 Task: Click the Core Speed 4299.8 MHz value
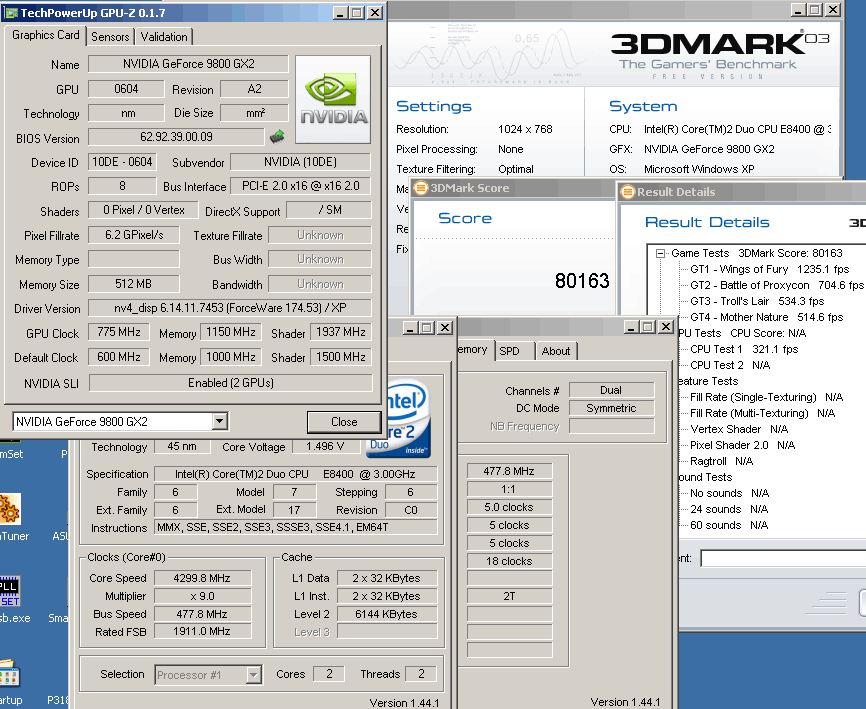202,578
